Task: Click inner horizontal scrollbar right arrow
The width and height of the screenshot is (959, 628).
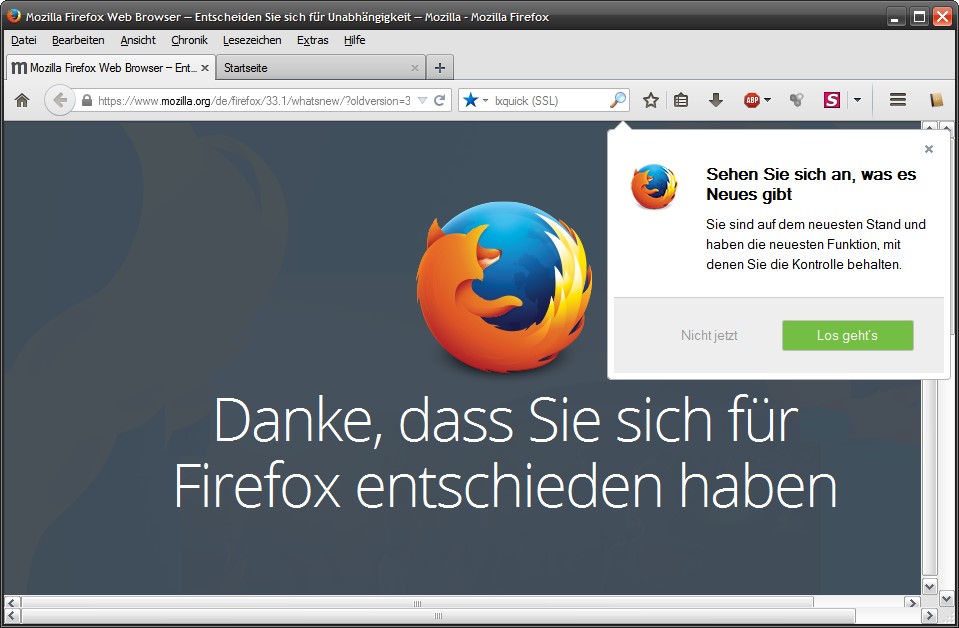Action: 913,603
